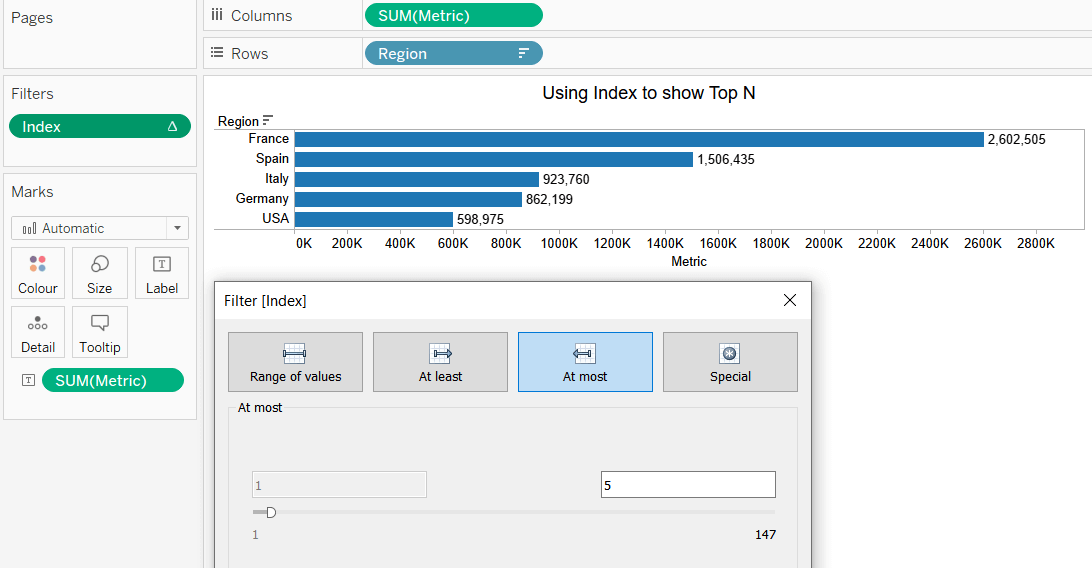Click the Pages shelf label
Image resolution: width=1092 pixels, height=568 pixels.
click(x=32, y=18)
